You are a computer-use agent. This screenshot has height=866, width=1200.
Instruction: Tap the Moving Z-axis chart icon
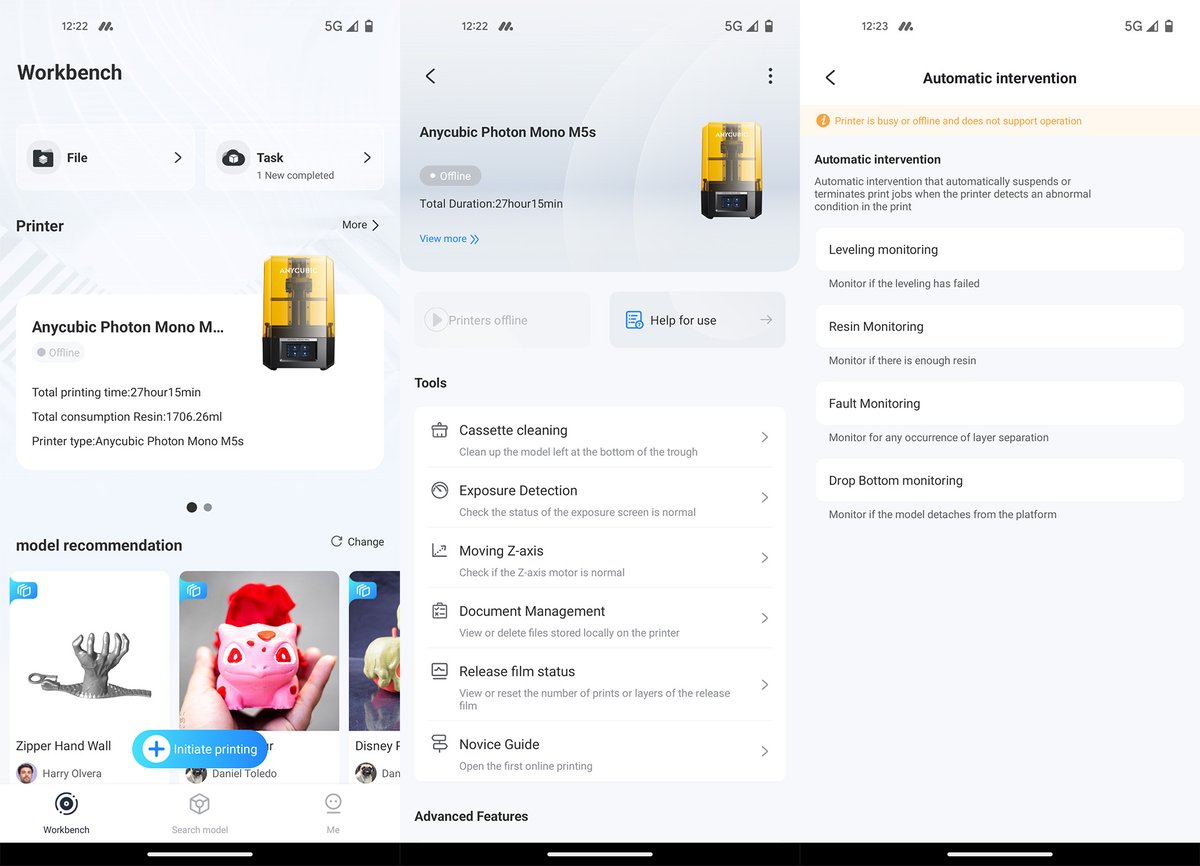(439, 550)
